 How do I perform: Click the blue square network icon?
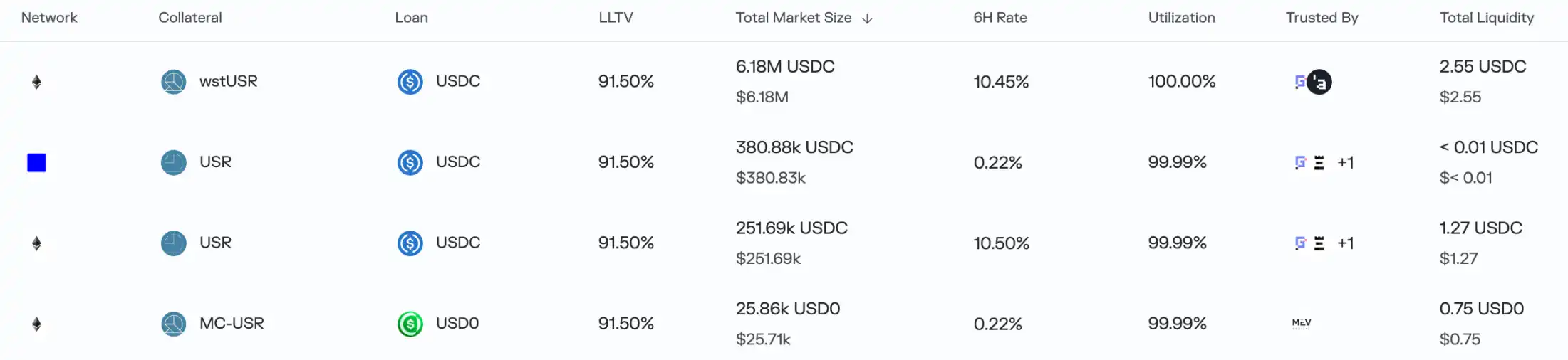(x=36, y=163)
